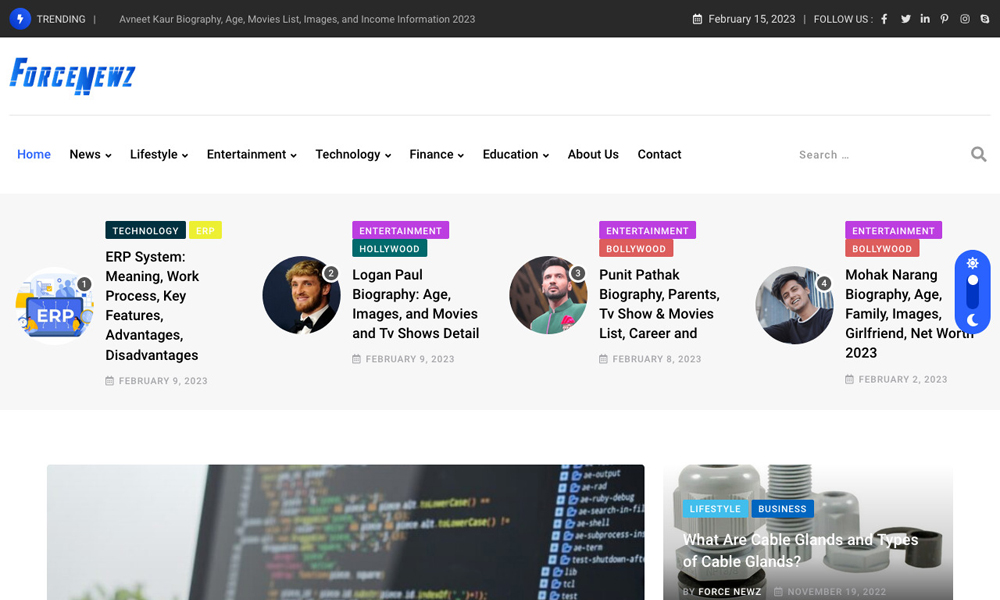Switch to light mode via sun icon
The height and width of the screenshot is (600, 1000).
(972, 263)
